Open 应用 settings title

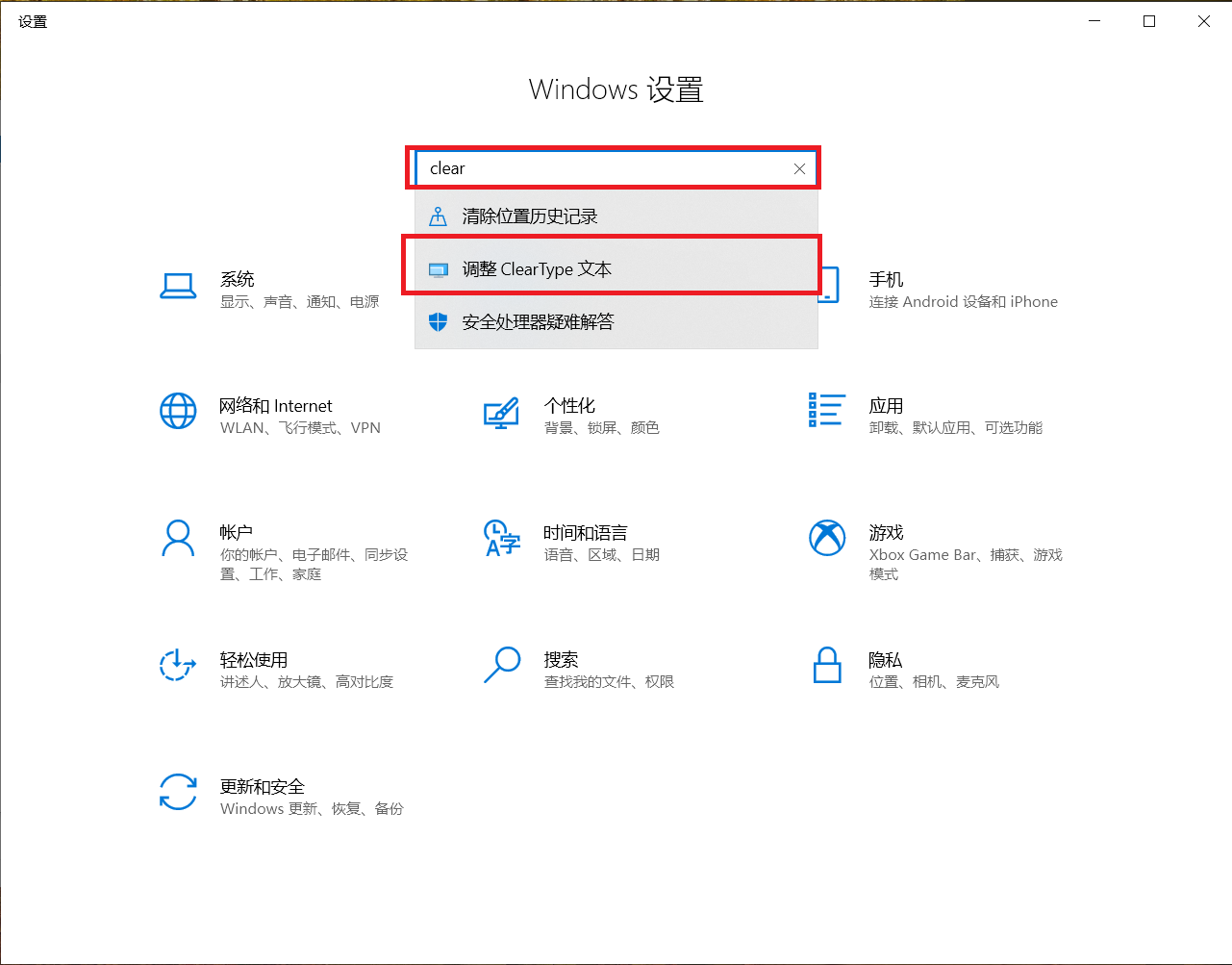pos(886,406)
